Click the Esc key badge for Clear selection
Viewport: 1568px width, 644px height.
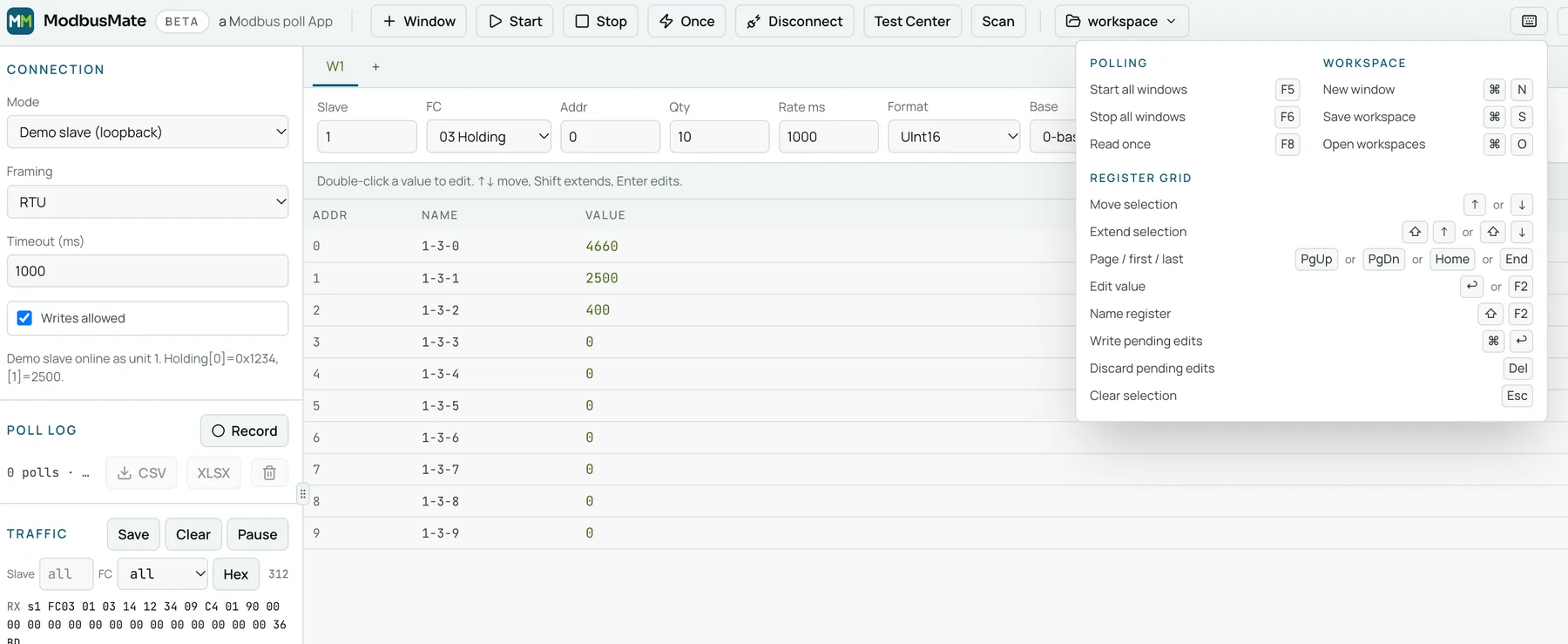coord(1517,396)
